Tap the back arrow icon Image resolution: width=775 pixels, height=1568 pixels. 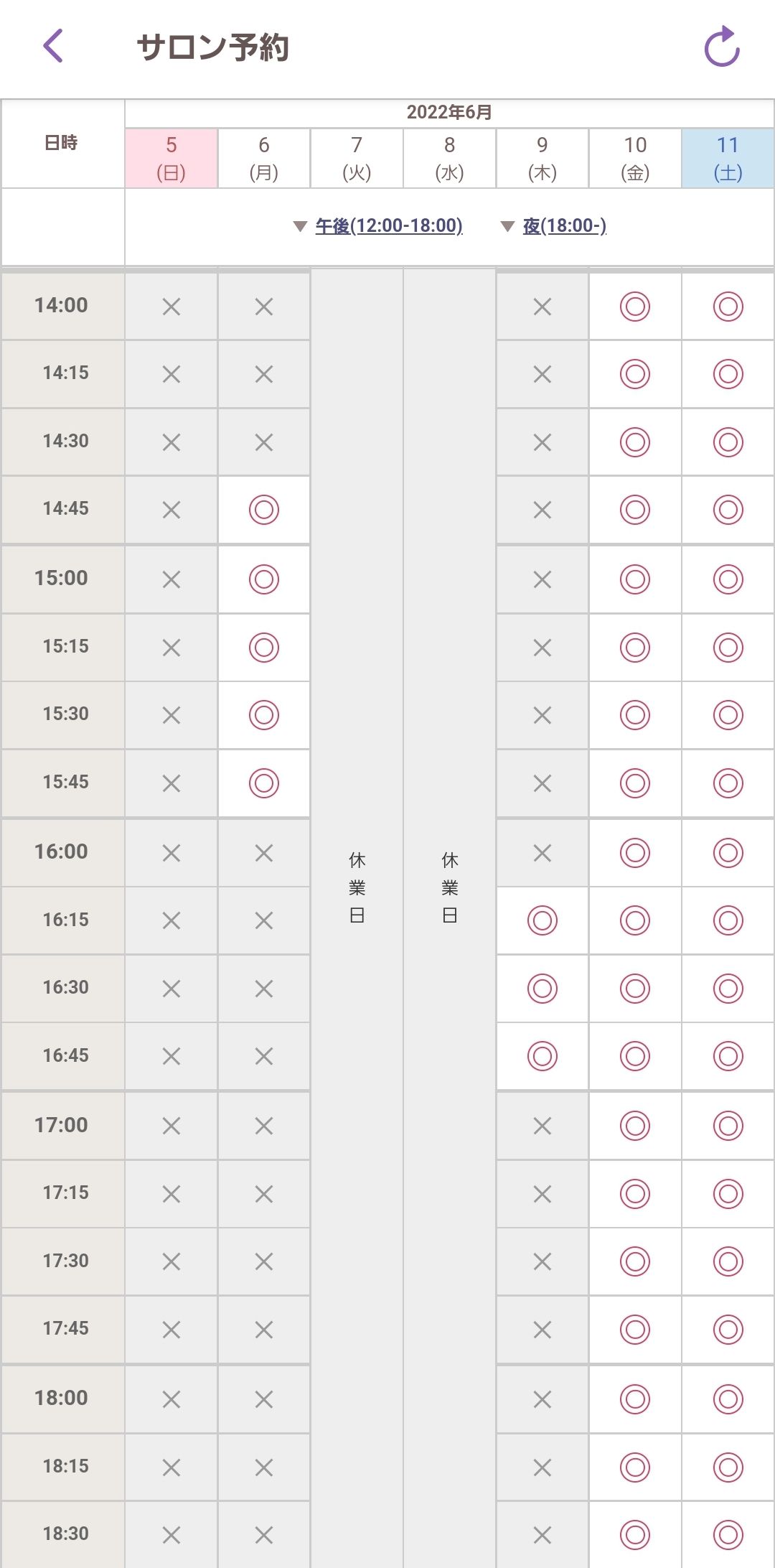click(x=54, y=47)
